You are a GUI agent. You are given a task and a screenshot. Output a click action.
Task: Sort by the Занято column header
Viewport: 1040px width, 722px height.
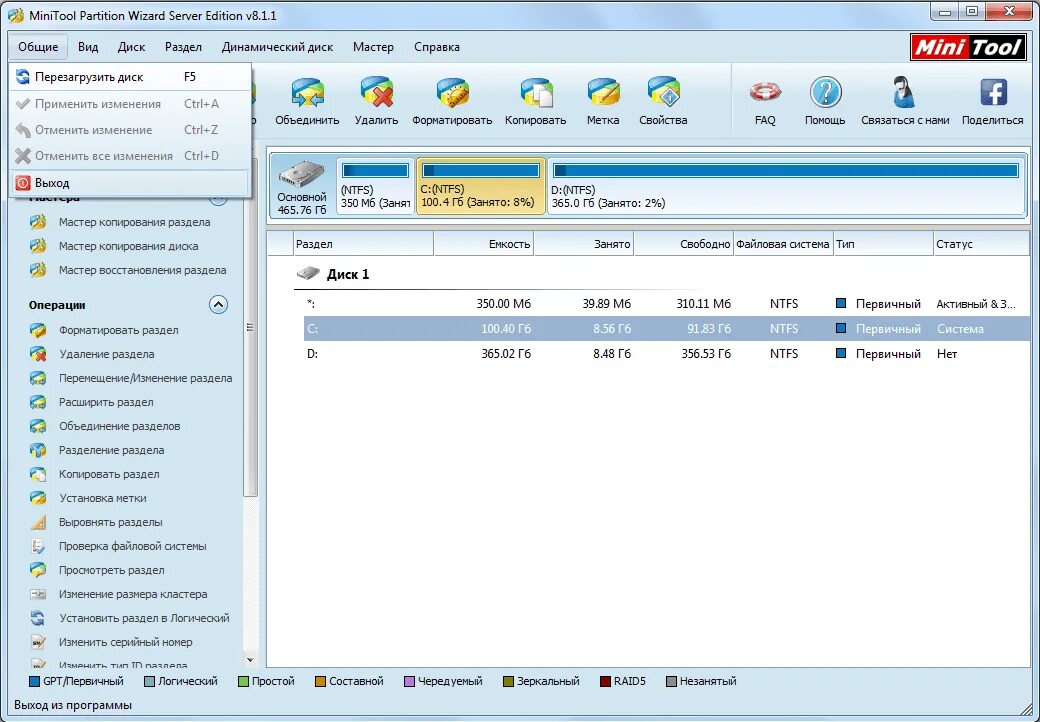point(584,244)
